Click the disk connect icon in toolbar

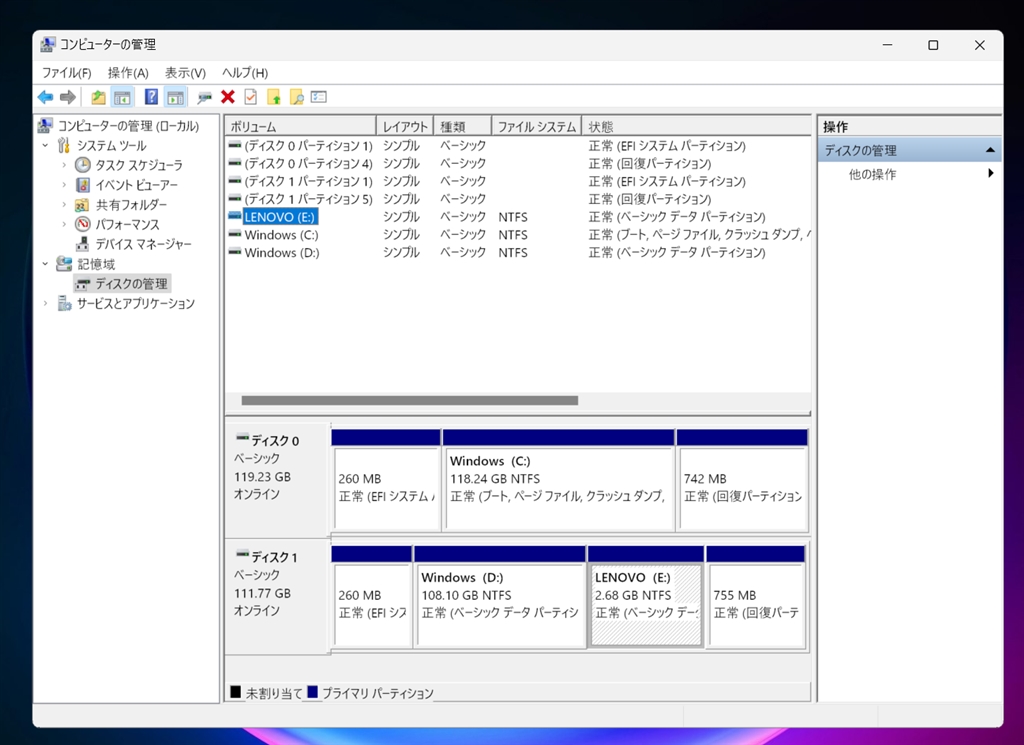(205, 97)
